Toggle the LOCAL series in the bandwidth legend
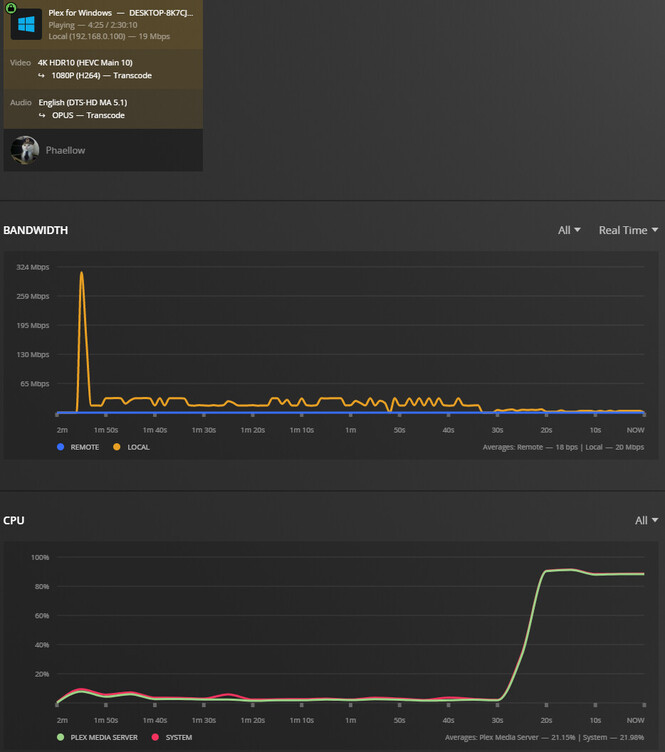Viewport: 665px width, 752px height. (131, 447)
